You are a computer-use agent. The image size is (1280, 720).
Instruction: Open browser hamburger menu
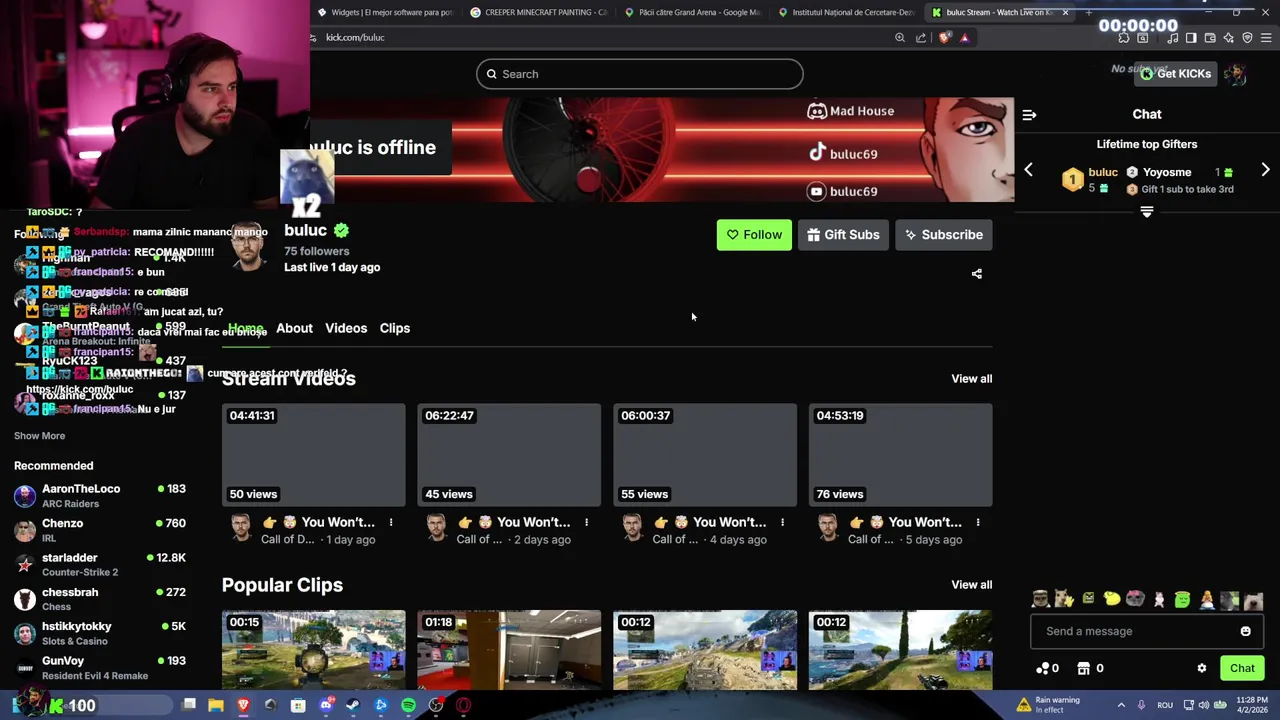tap(1266, 38)
